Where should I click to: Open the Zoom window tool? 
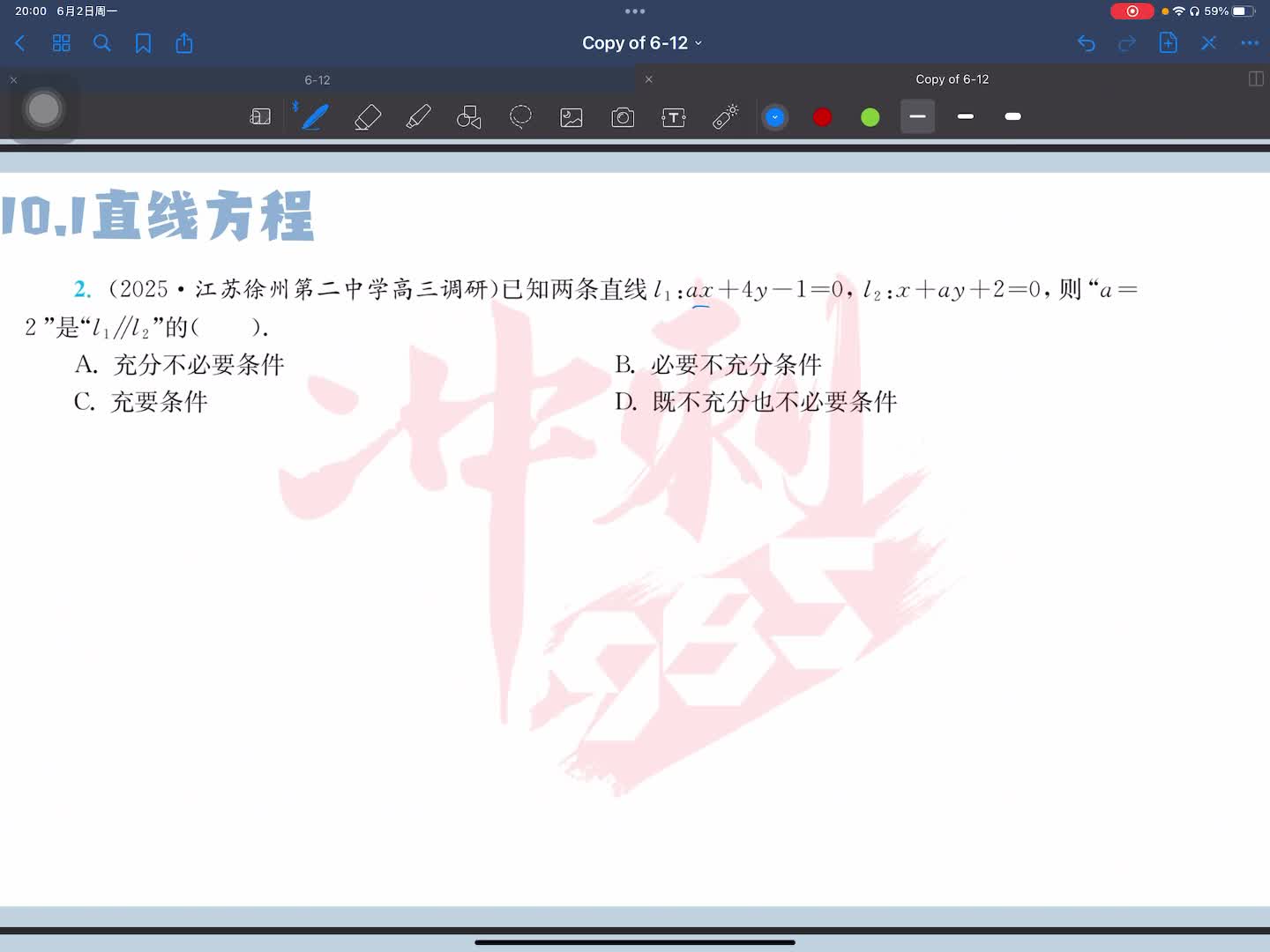(x=260, y=117)
